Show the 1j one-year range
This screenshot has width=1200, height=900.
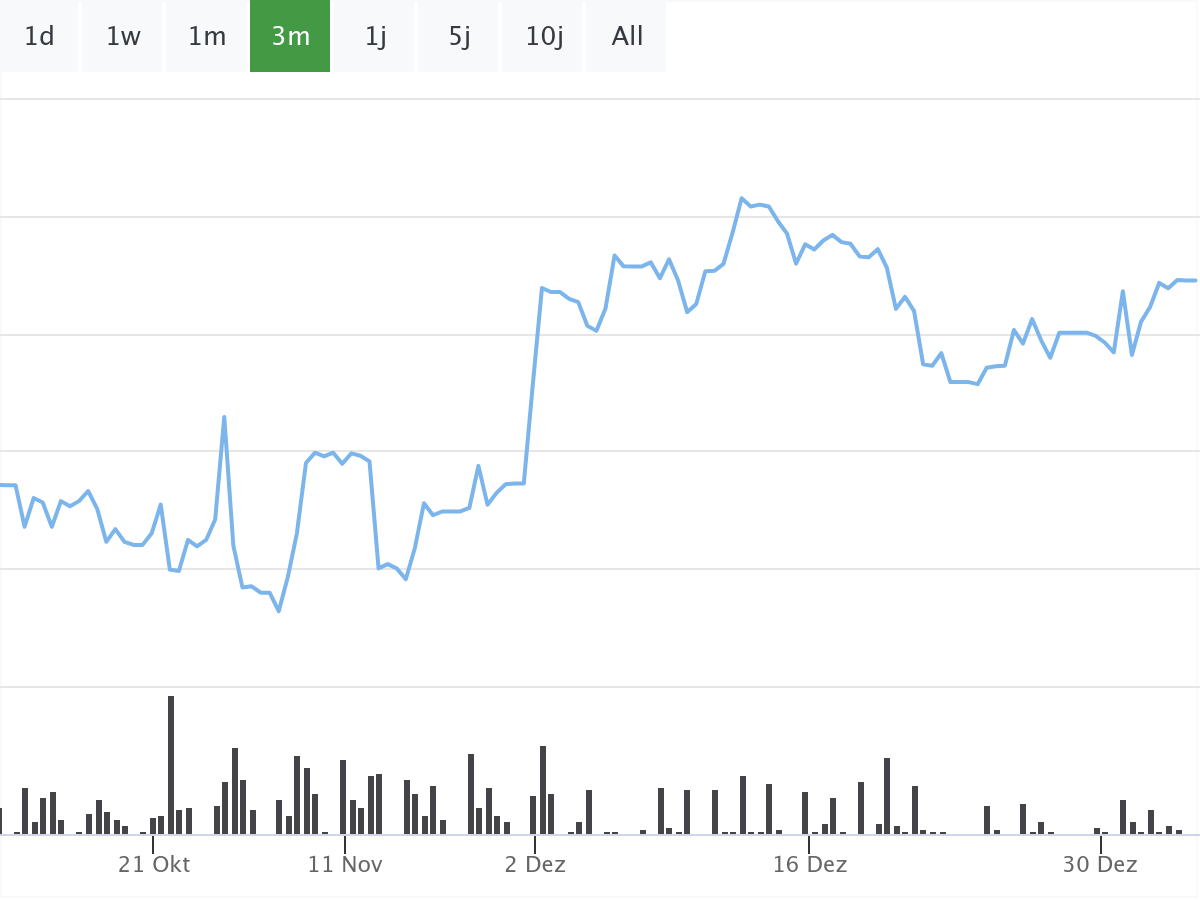pyautogui.click(x=375, y=37)
